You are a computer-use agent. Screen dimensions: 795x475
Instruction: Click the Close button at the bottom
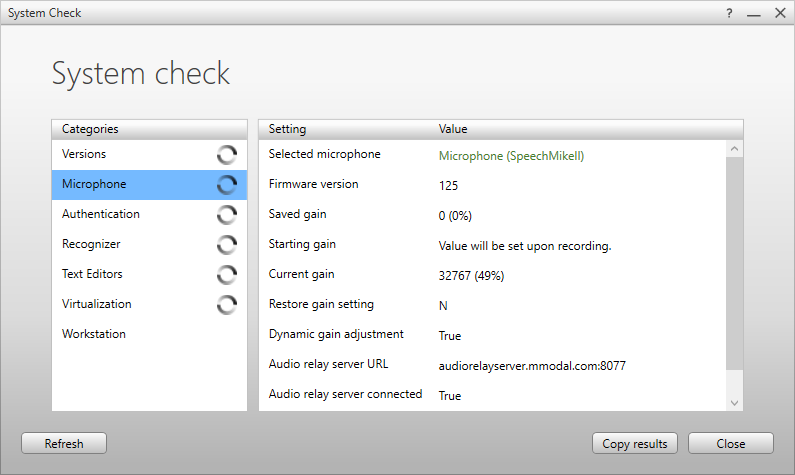pos(730,443)
